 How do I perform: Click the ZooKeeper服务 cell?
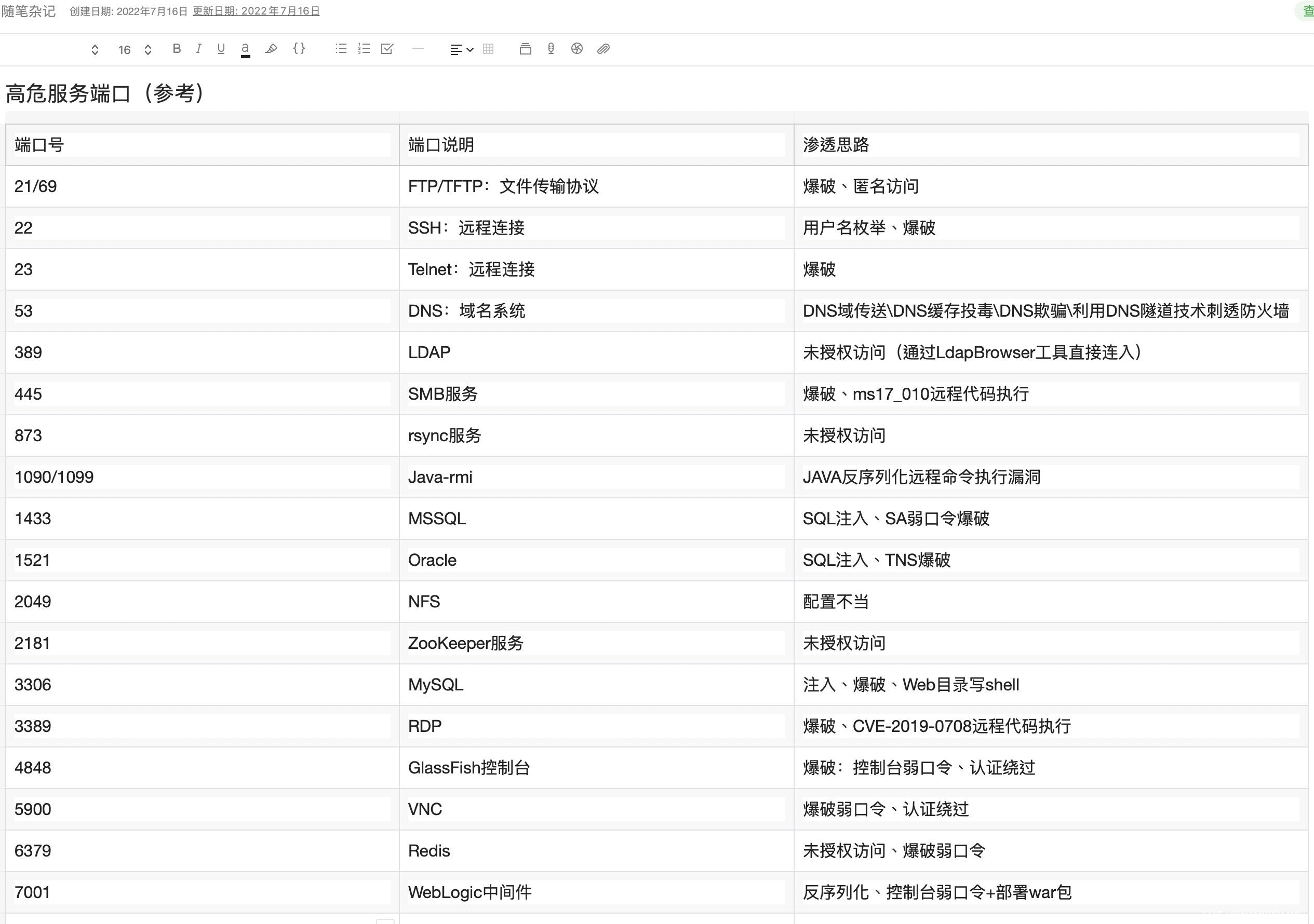(596, 643)
